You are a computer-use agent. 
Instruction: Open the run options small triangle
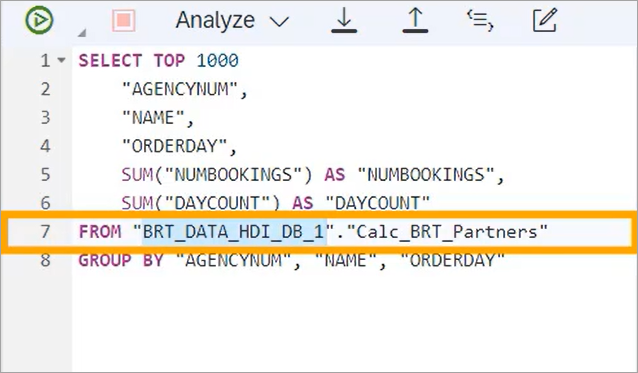82,32
